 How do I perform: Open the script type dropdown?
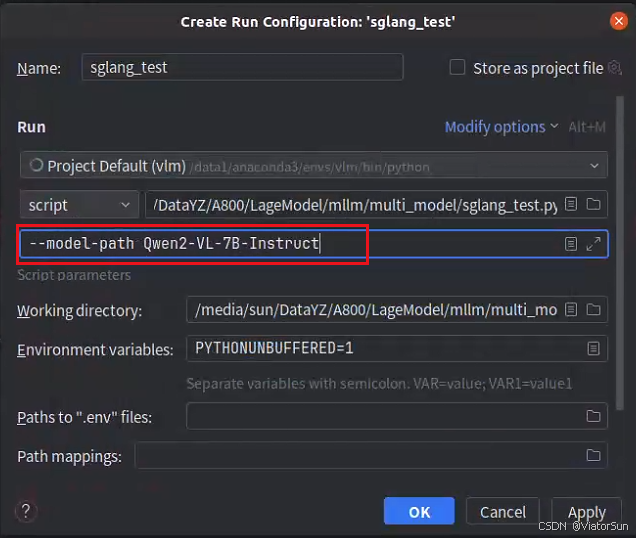(80, 204)
